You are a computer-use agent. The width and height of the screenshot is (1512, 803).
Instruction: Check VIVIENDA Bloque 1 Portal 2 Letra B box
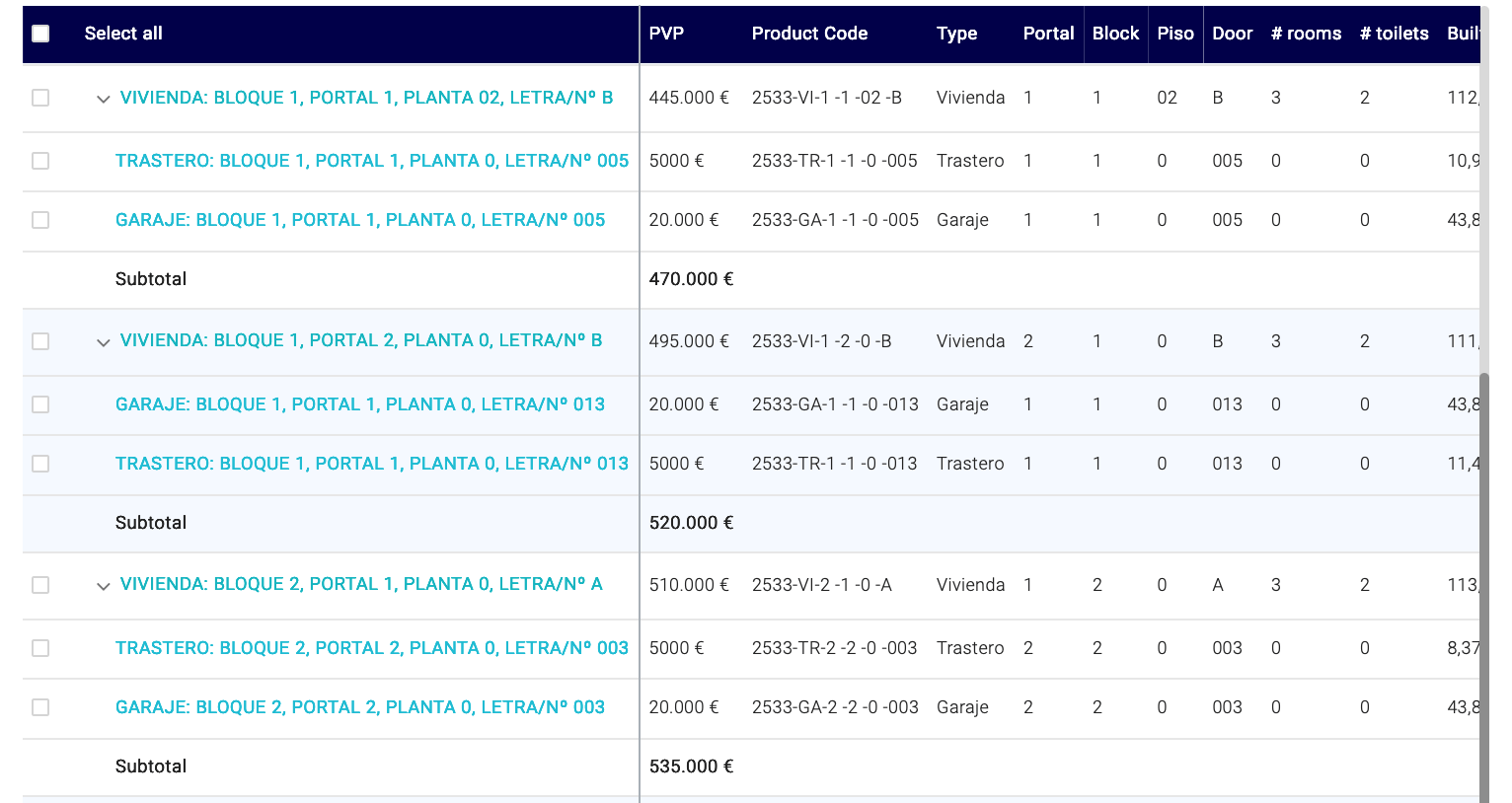point(40,341)
